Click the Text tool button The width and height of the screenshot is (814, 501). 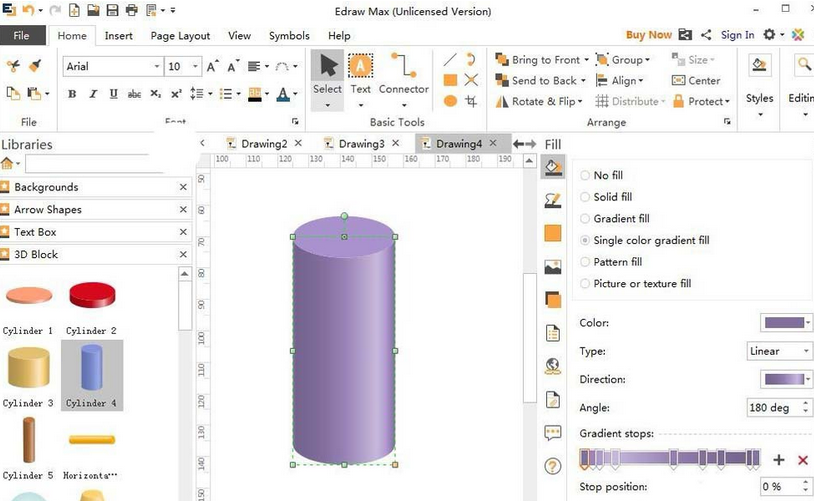tap(360, 80)
